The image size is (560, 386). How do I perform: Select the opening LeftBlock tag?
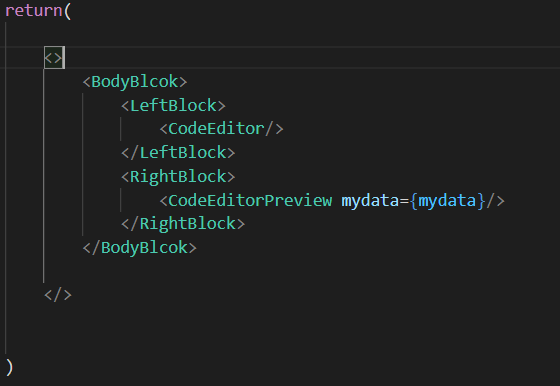pyautogui.click(x=173, y=106)
